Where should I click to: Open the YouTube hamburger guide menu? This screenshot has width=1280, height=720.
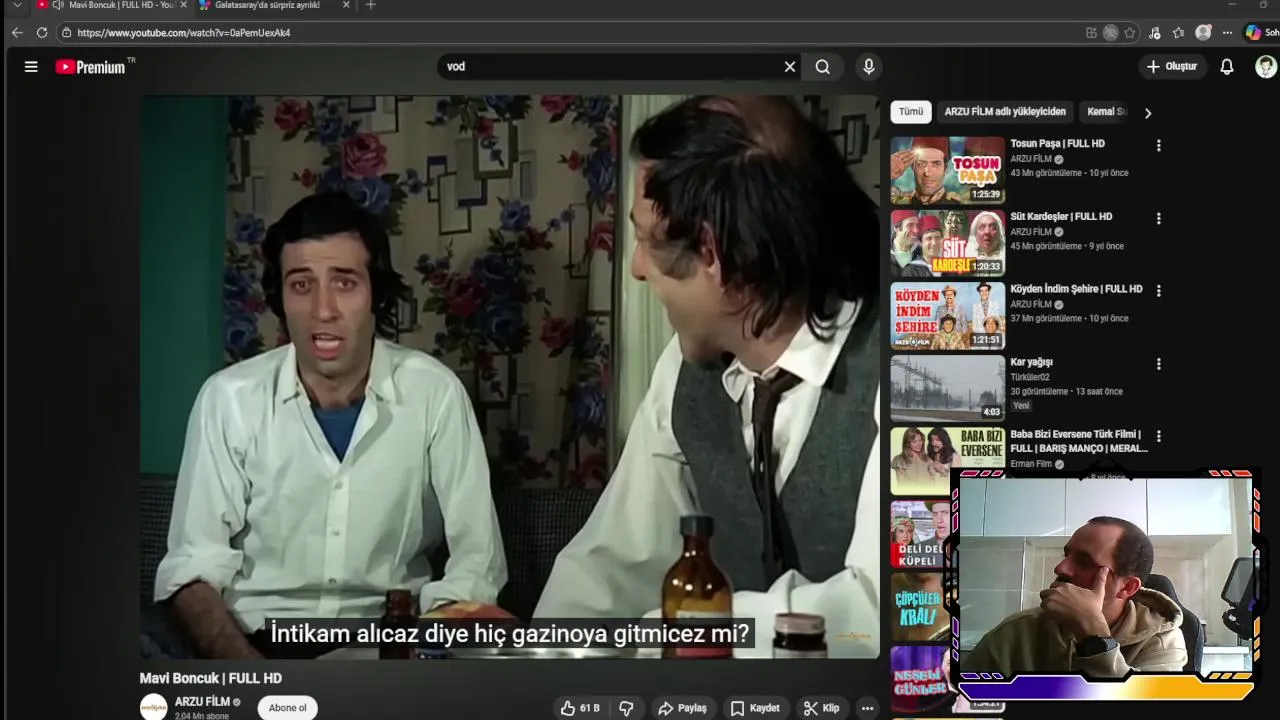(31, 67)
